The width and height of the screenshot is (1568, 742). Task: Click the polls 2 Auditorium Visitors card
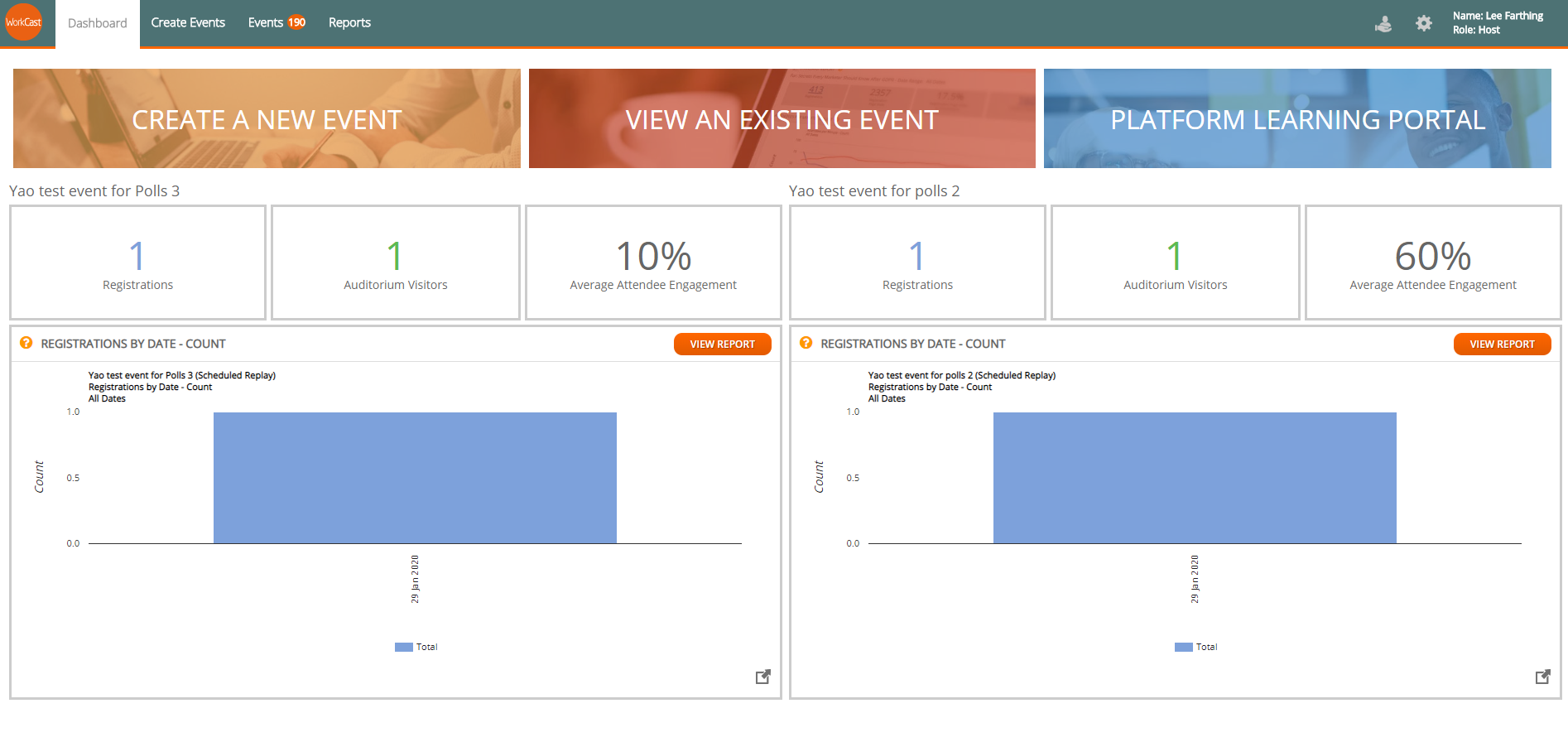click(x=1176, y=263)
